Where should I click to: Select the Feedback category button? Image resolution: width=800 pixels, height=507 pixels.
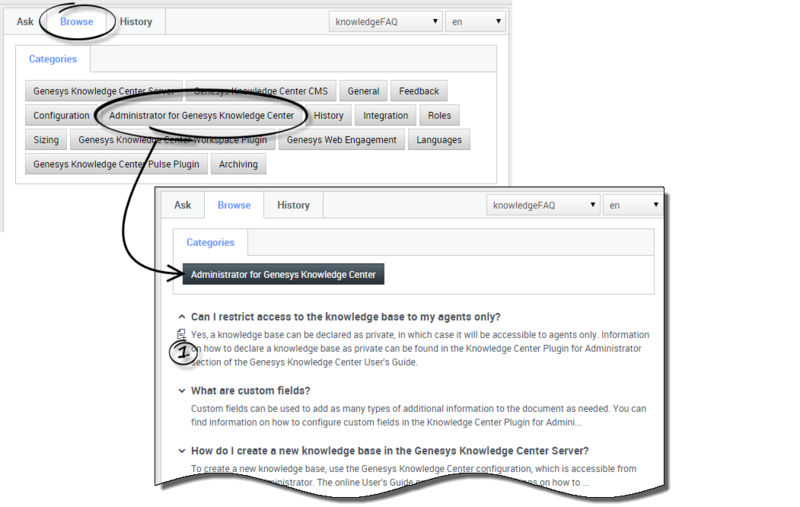pos(419,91)
